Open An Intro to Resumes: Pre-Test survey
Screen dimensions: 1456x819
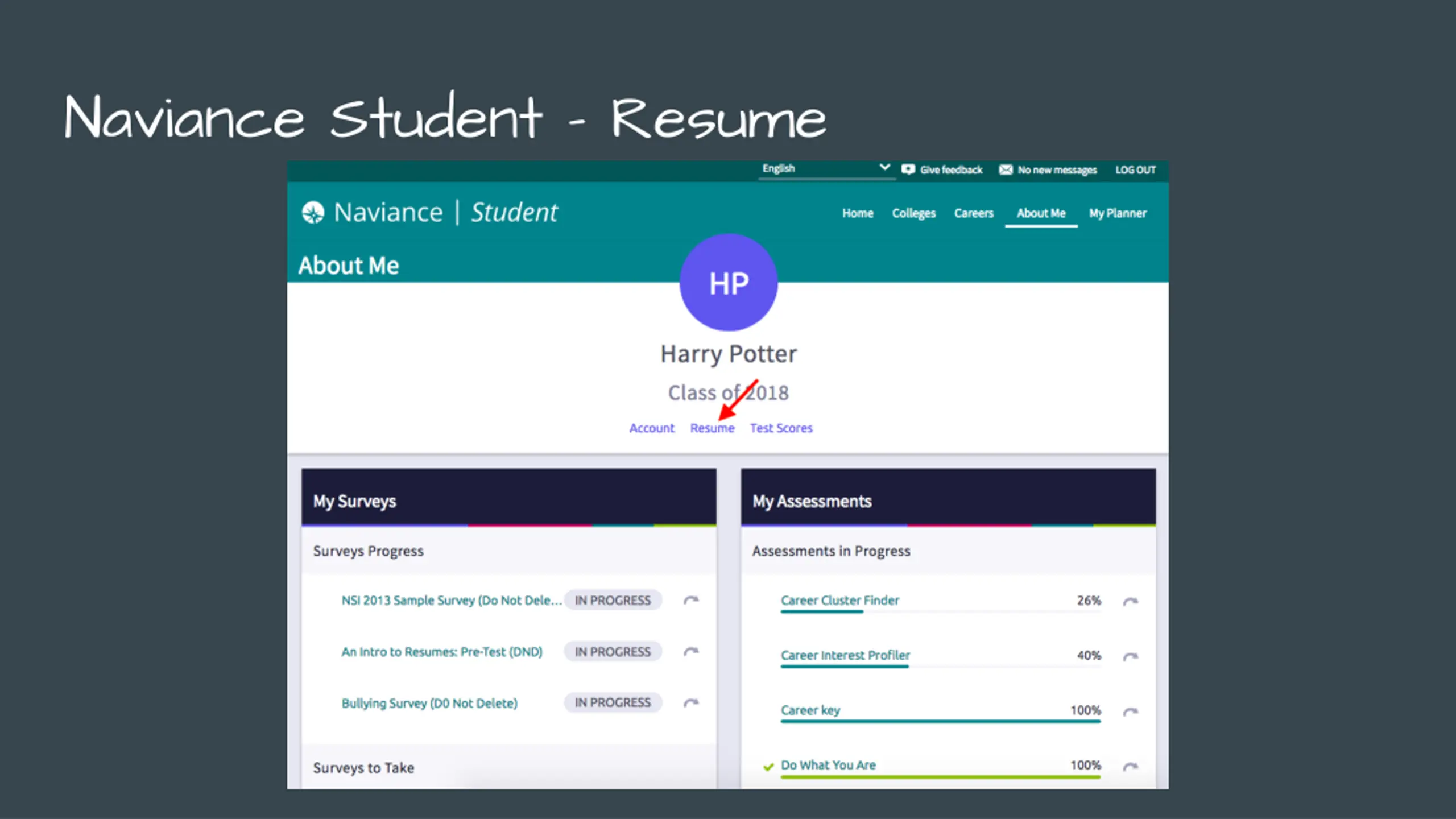click(x=442, y=652)
